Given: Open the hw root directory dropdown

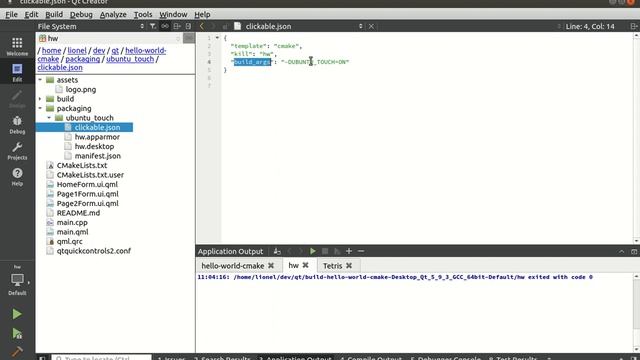Looking at the screenshot, I should click(x=109, y=38).
